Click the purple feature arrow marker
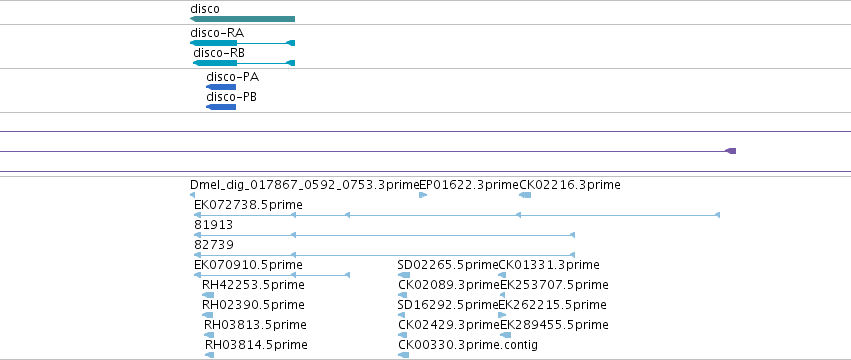The width and height of the screenshot is (851, 360). (x=731, y=150)
